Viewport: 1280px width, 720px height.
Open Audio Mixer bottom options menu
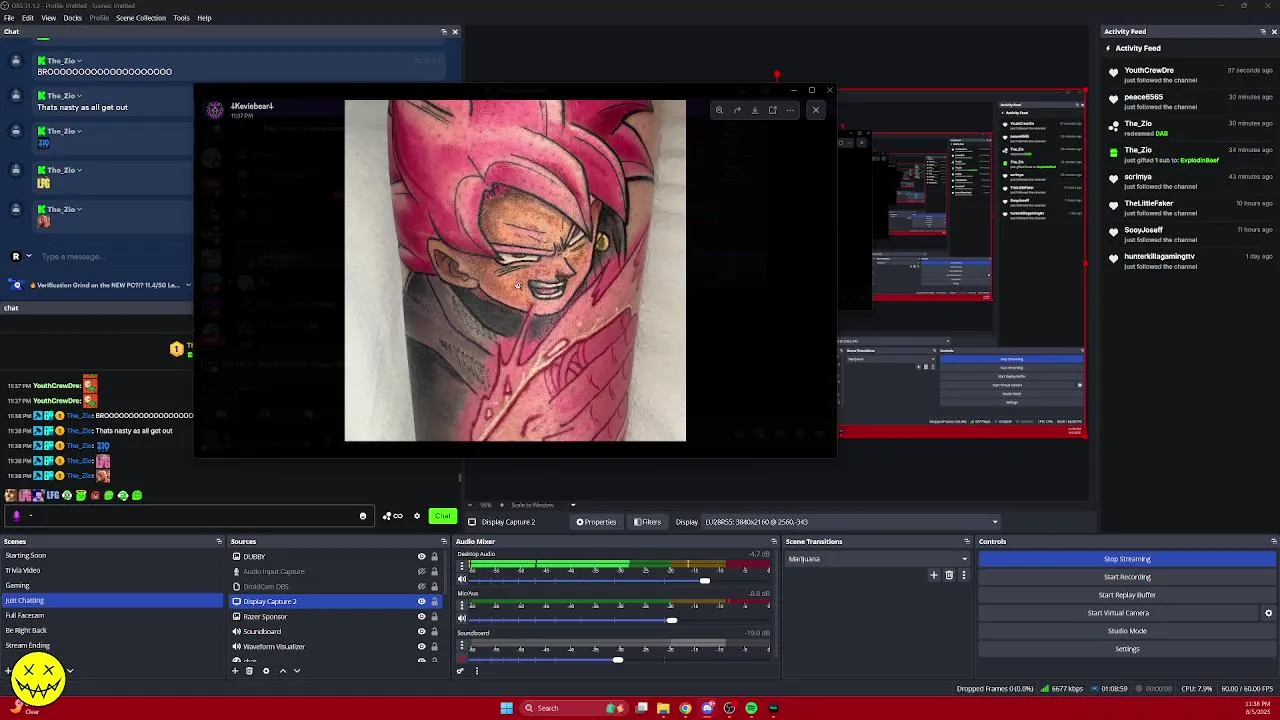(477, 671)
